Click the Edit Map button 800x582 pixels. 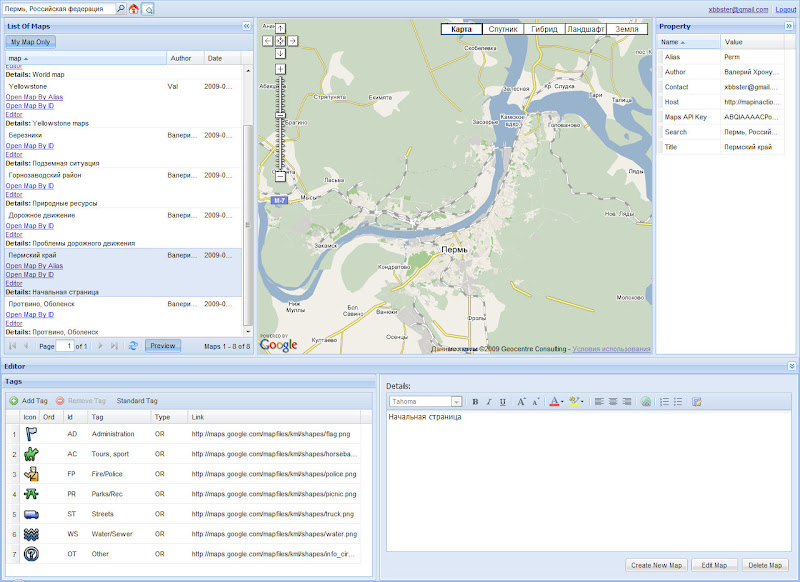(x=714, y=565)
